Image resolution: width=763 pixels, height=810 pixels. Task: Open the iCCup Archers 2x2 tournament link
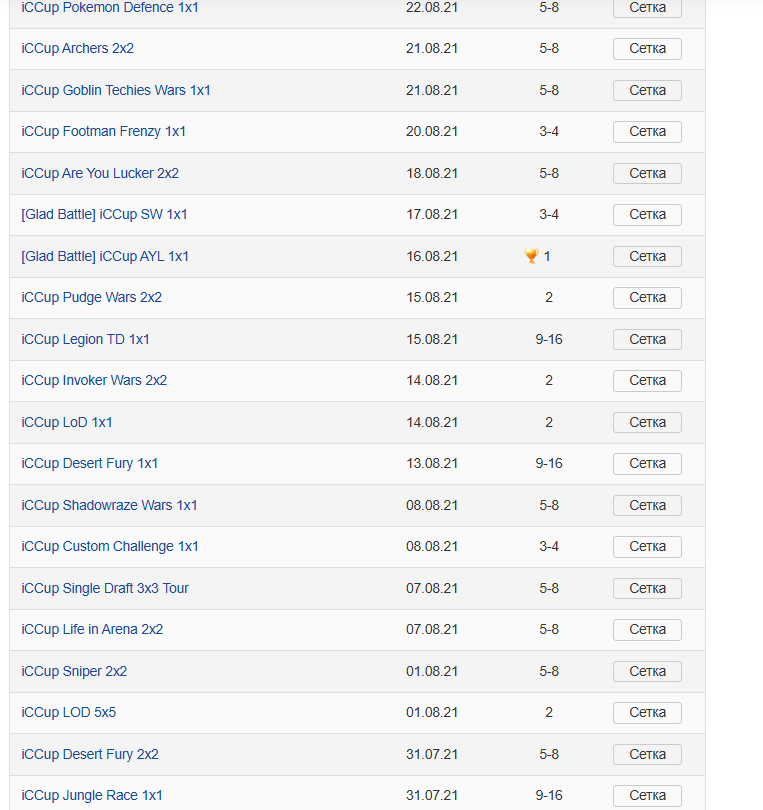click(x=78, y=48)
